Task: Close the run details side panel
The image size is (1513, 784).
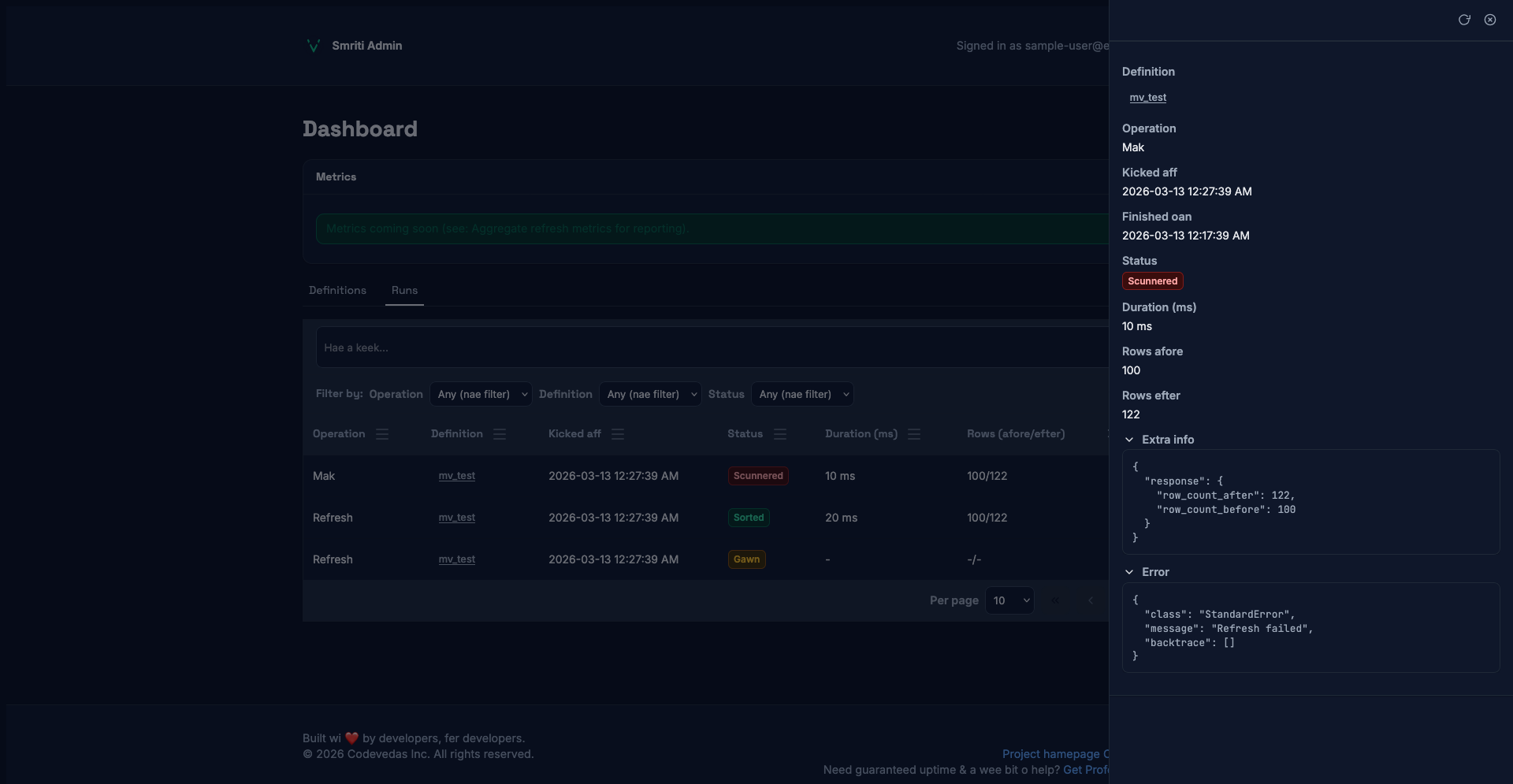Action: 1489,20
